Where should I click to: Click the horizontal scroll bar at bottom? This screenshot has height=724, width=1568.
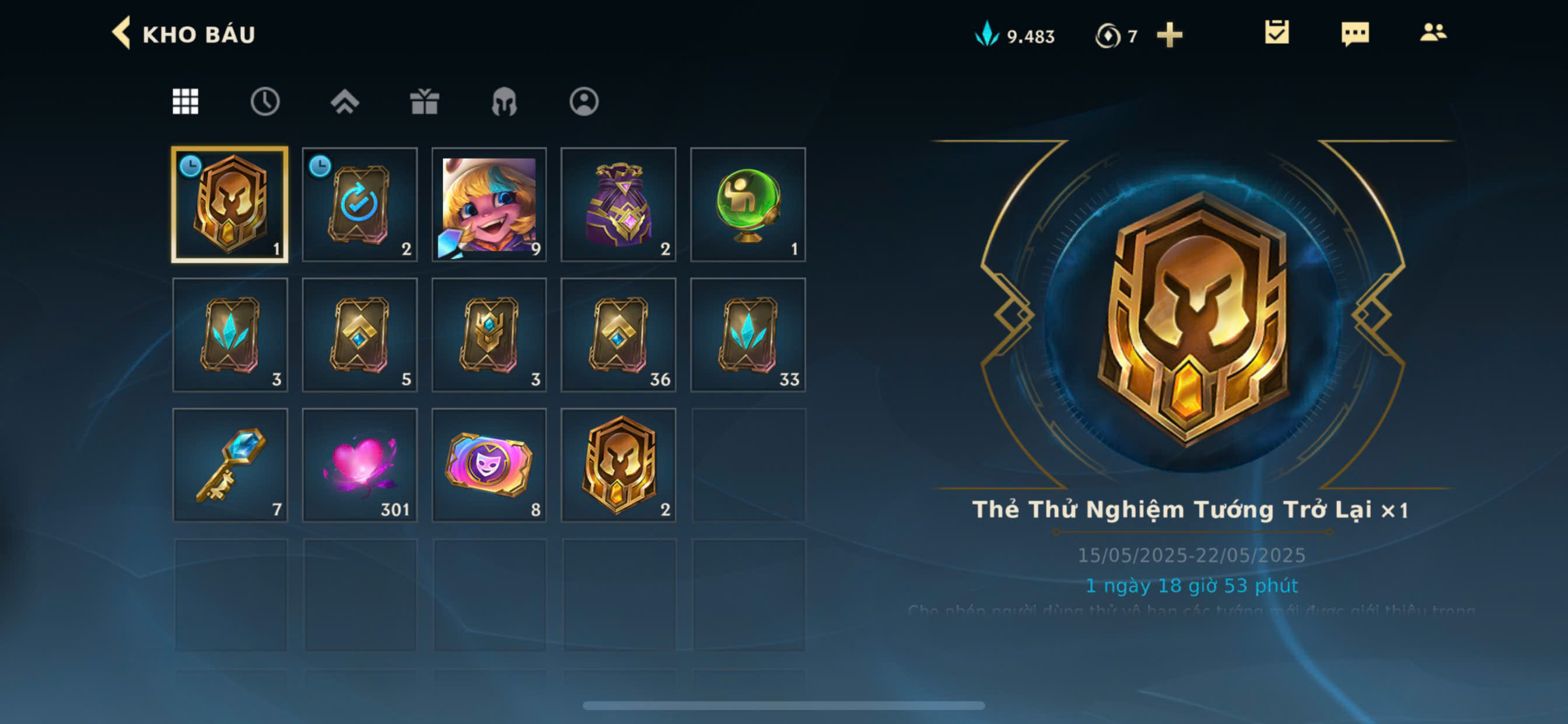[783, 706]
